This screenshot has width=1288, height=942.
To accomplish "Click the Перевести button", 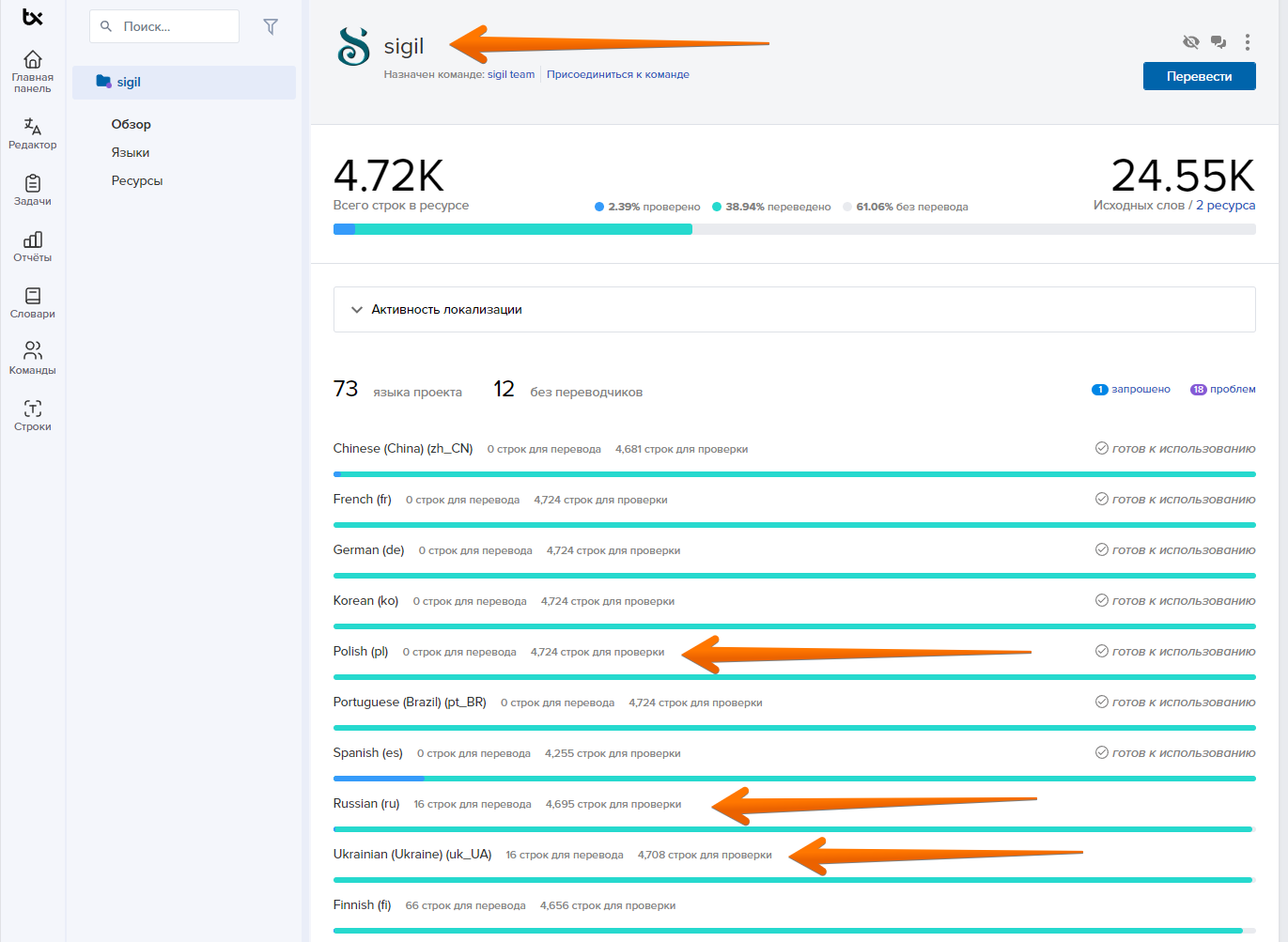I will pos(1199,76).
